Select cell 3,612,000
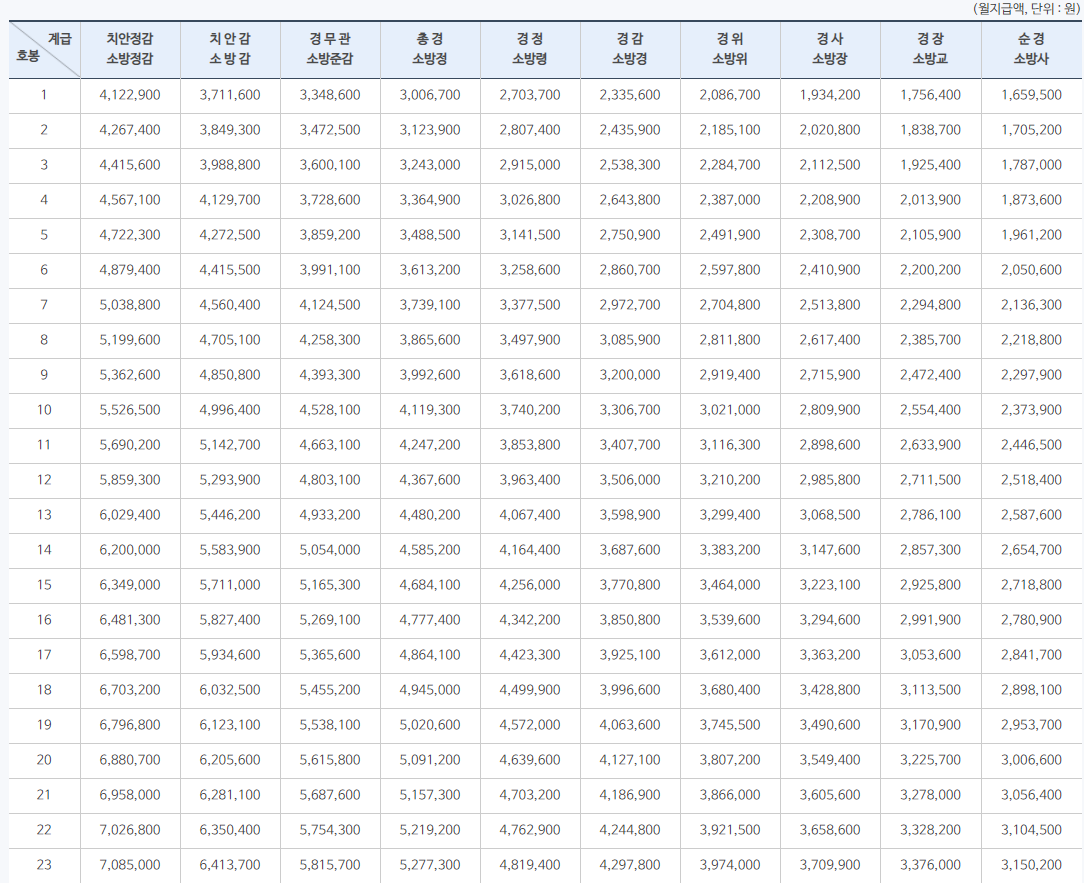Viewport: 1084px width, 883px height. pos(730,655)
